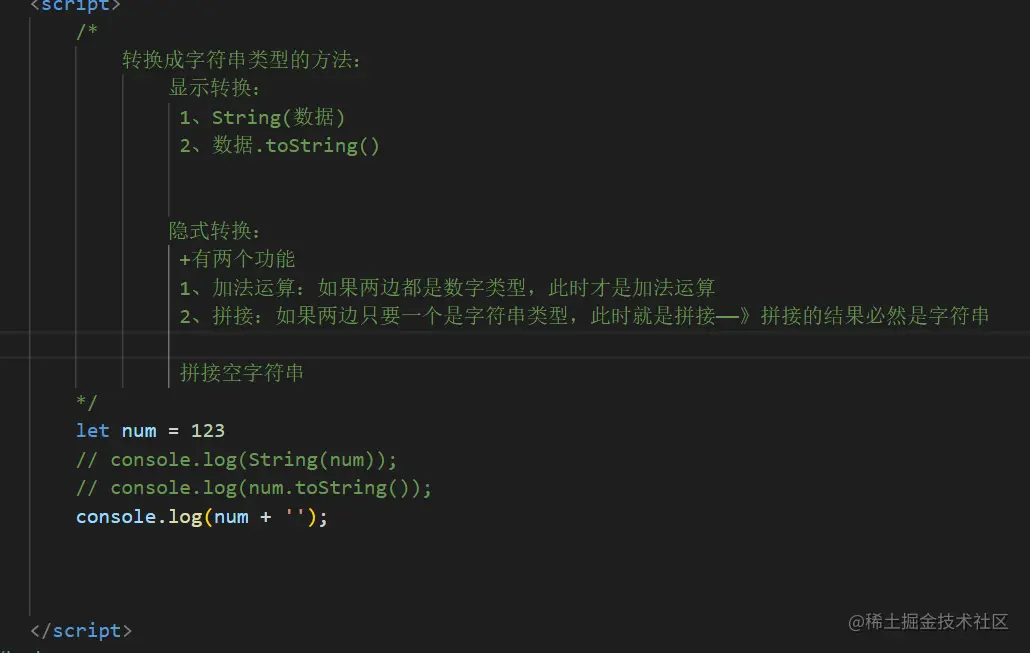1030x653 pixels.
Task: Click the String(数据) comment line
Action: tap(262, 117)
